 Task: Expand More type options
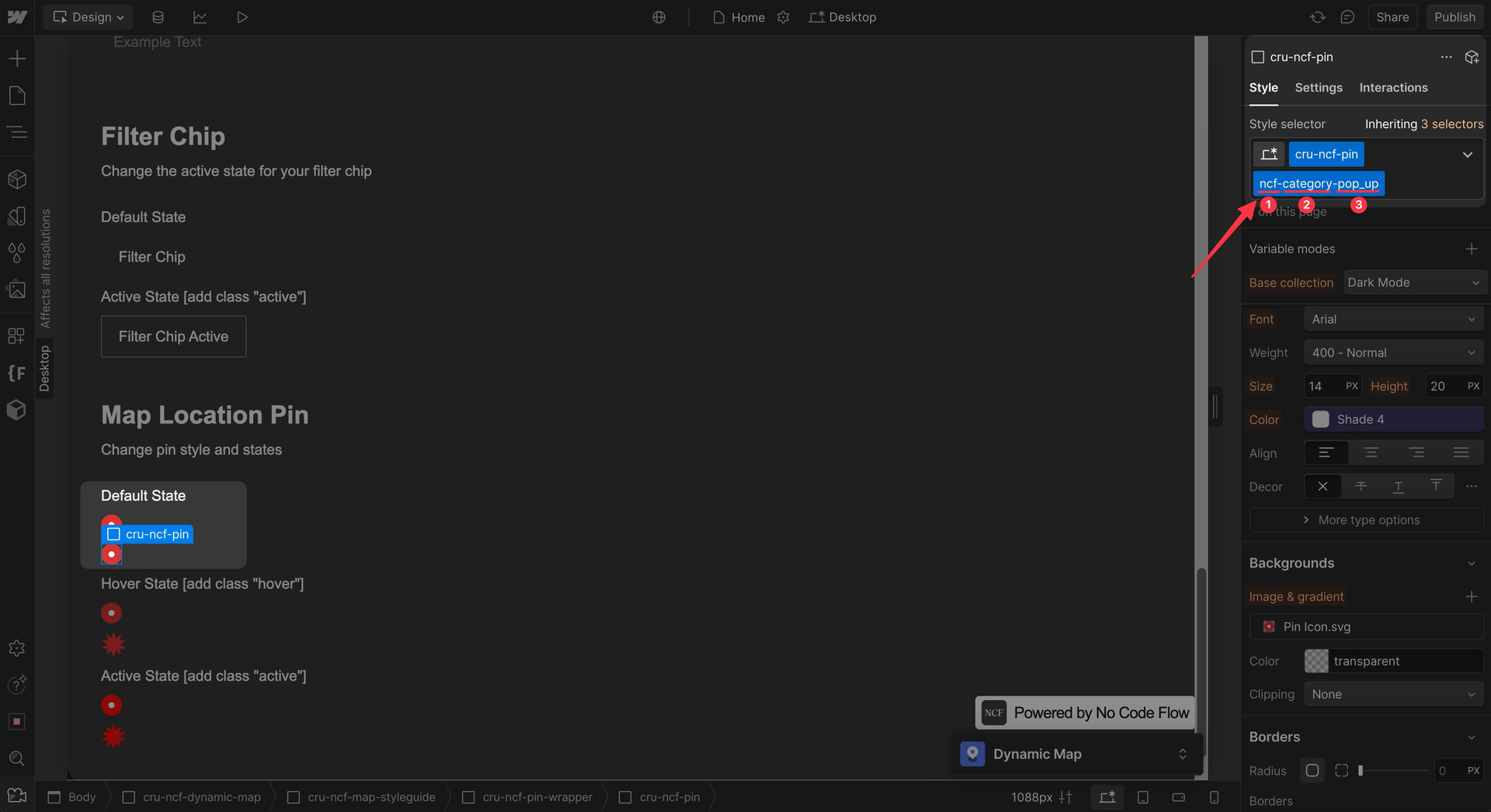tap(1366, 519)
